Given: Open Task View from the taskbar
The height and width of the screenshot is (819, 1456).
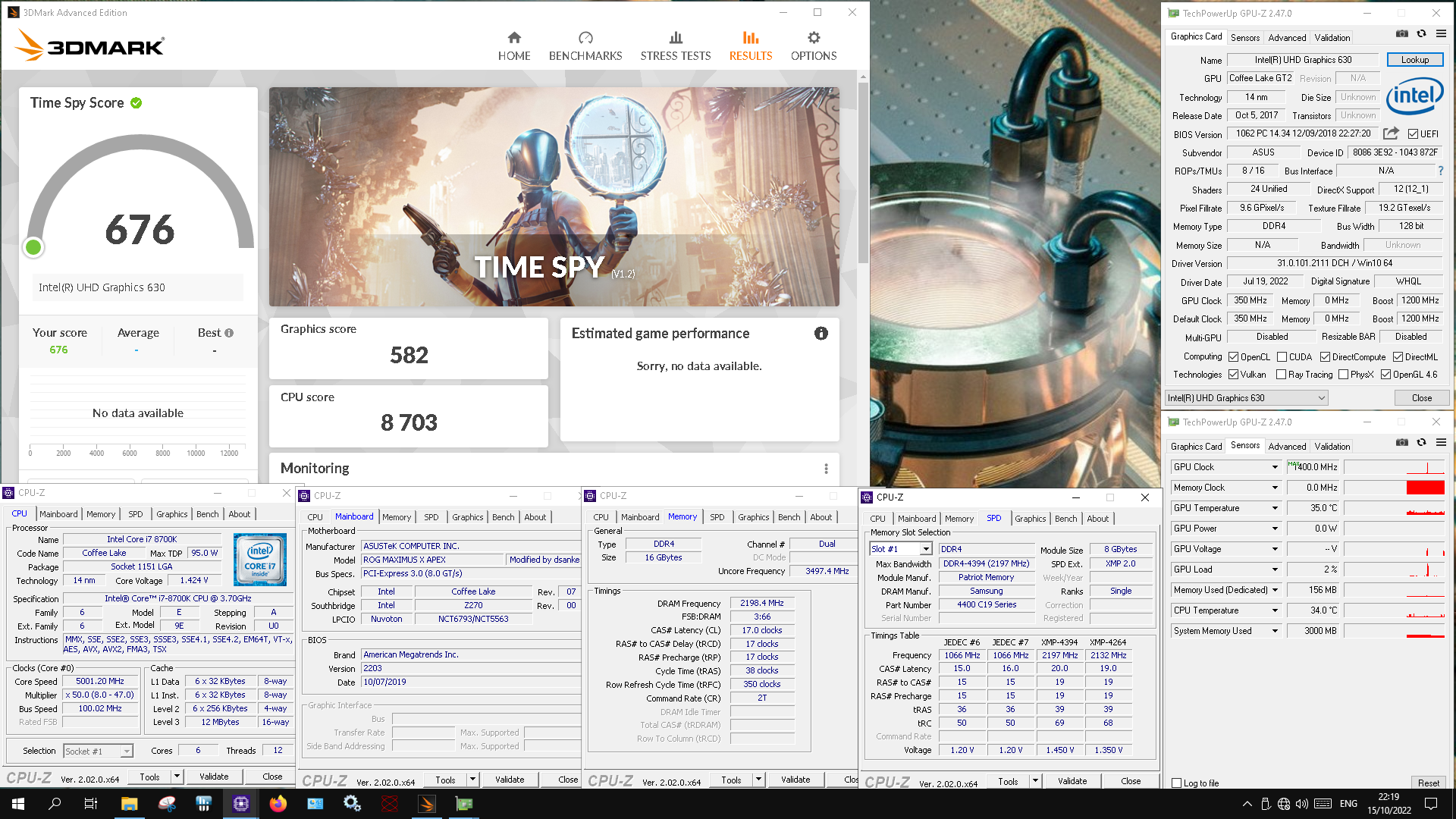Looking at the screenshot, I should coord(90,804).
